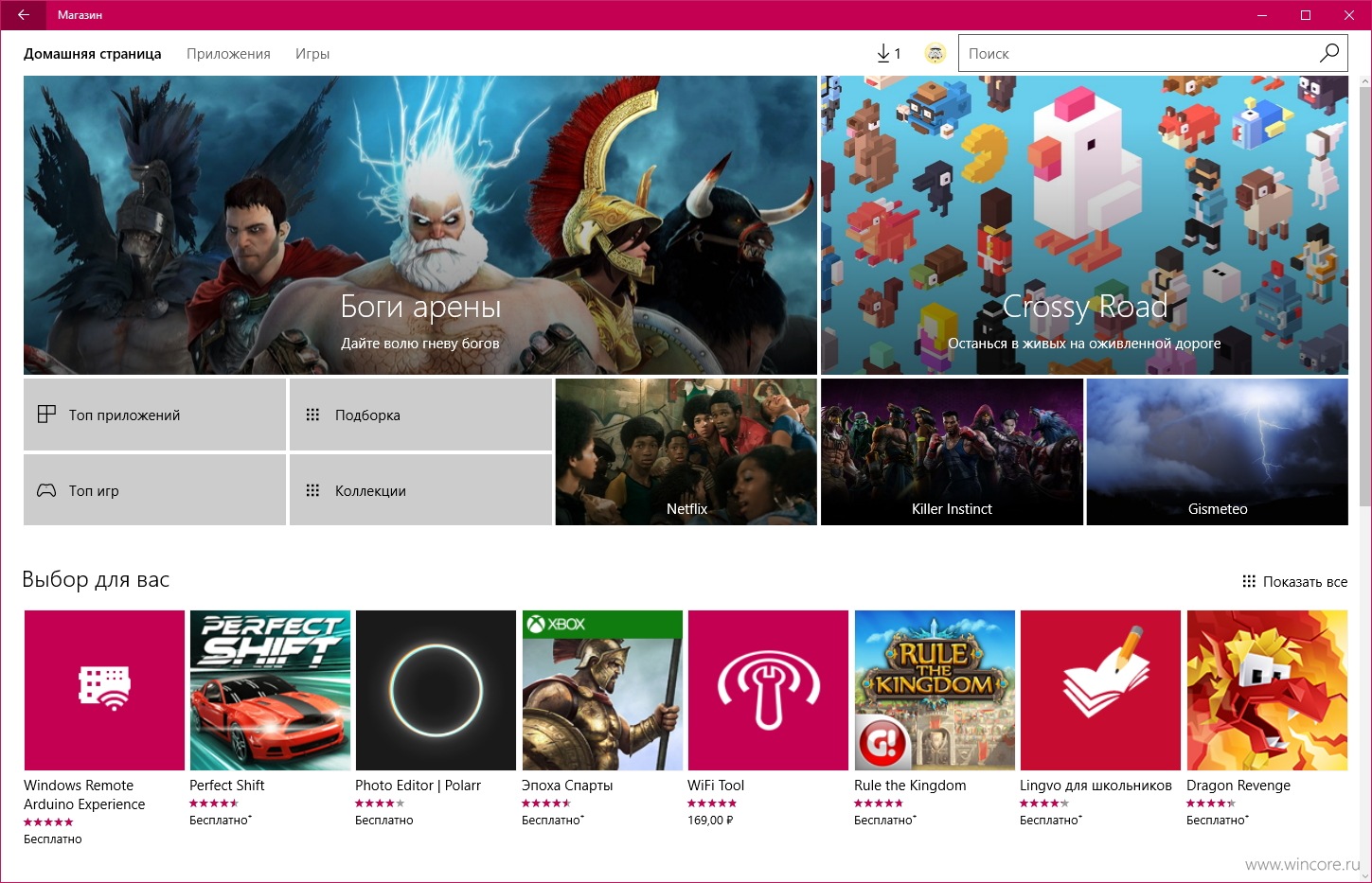Click the WiFi Tool title text
The image size is (1372, 883).
click(716, 786)
